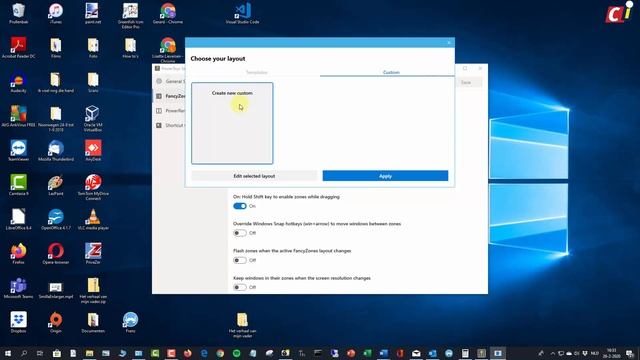Select the VLC media player icon

[x=93, y=219]
